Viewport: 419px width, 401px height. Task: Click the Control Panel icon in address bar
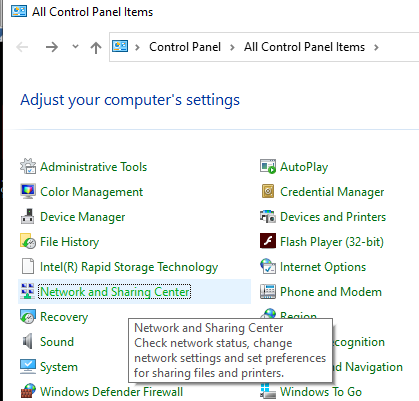point(120,46)
